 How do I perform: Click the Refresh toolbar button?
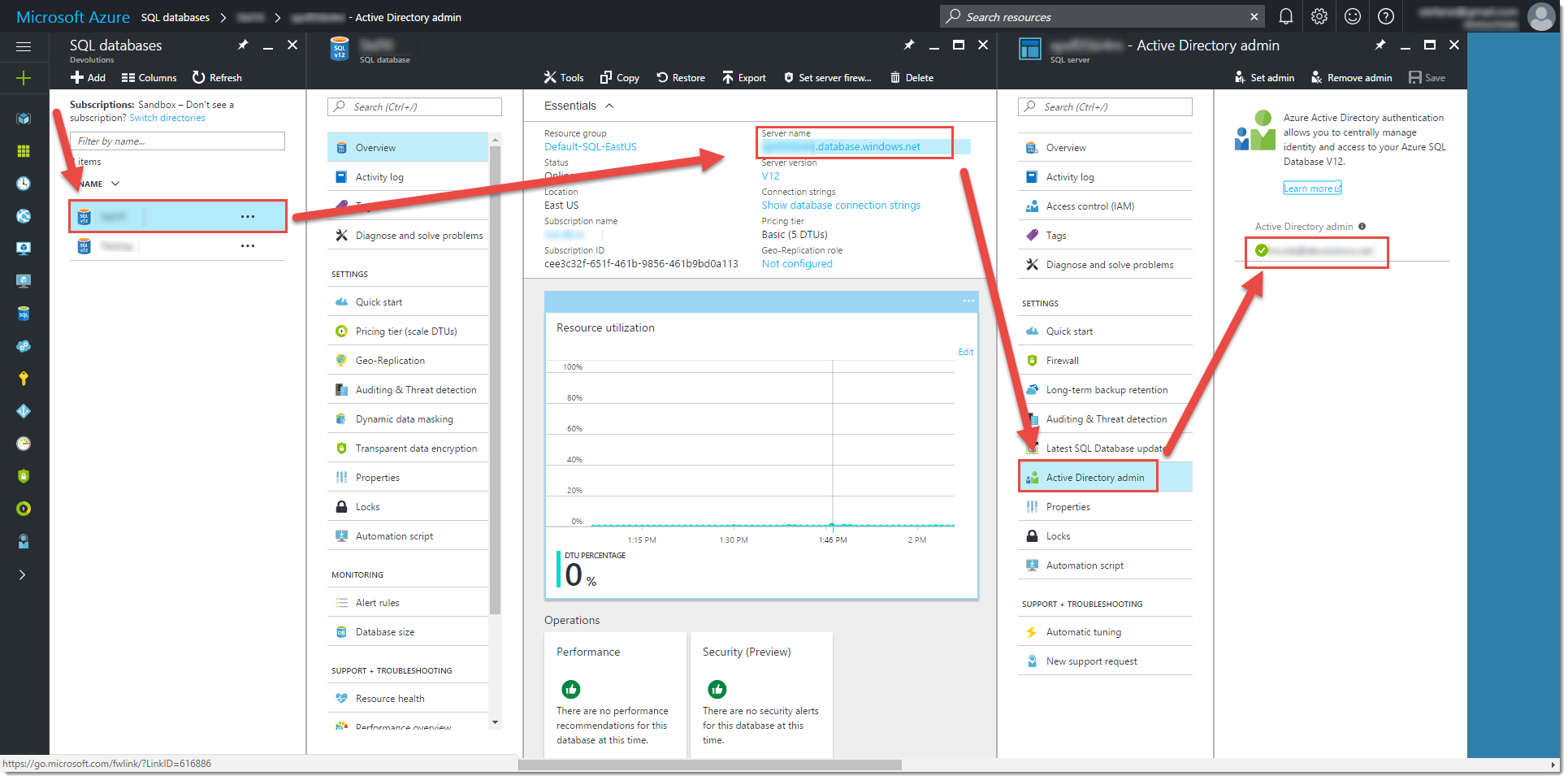[217, 78]
